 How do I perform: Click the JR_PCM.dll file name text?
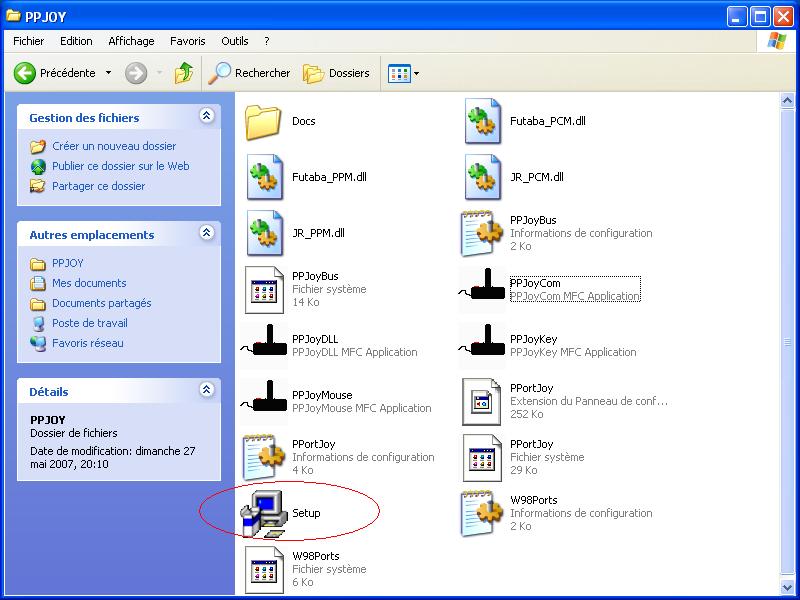pyautogui.click(x=537, y=177)
